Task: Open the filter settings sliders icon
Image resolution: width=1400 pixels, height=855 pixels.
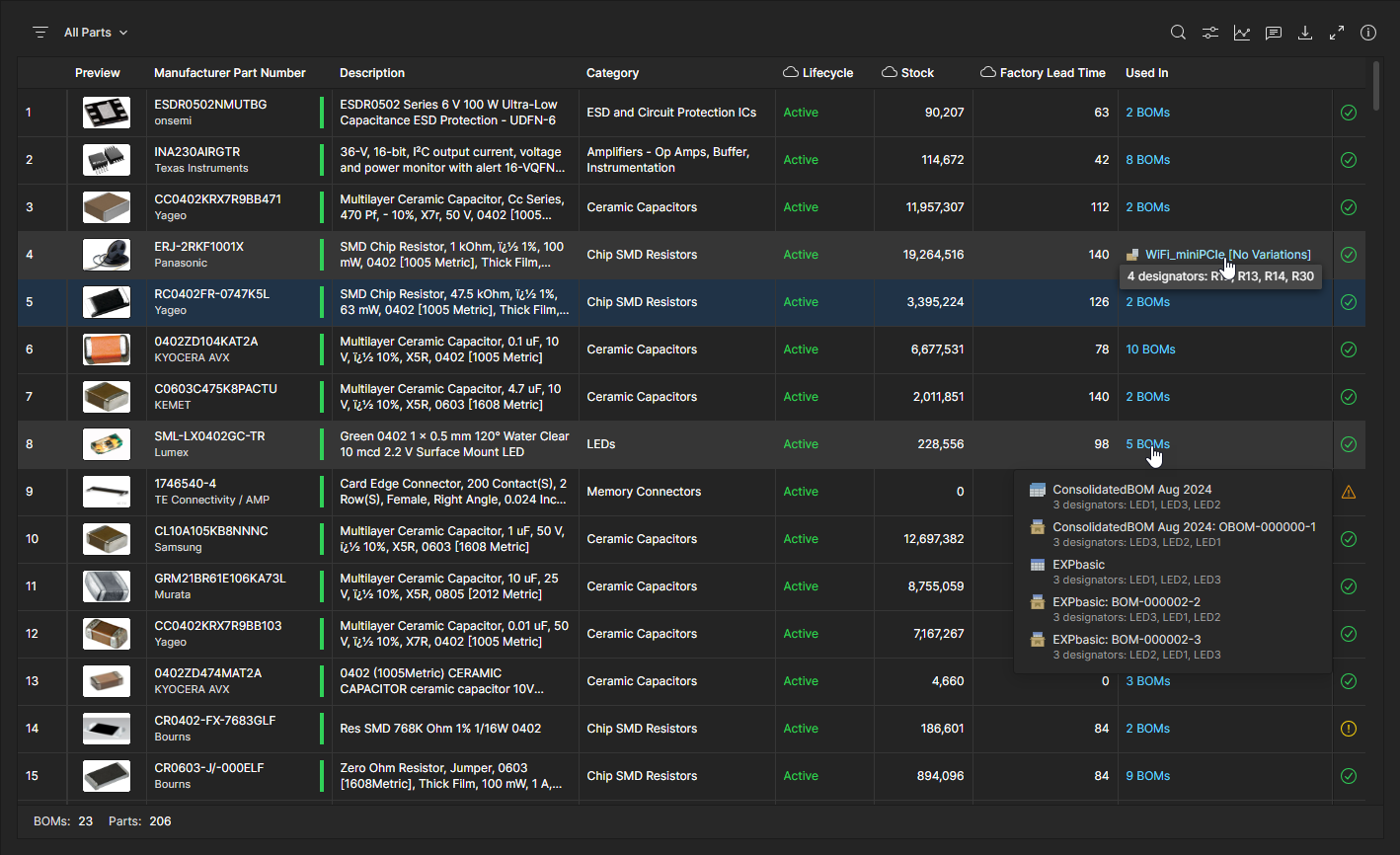Action: pos(1209,33)
